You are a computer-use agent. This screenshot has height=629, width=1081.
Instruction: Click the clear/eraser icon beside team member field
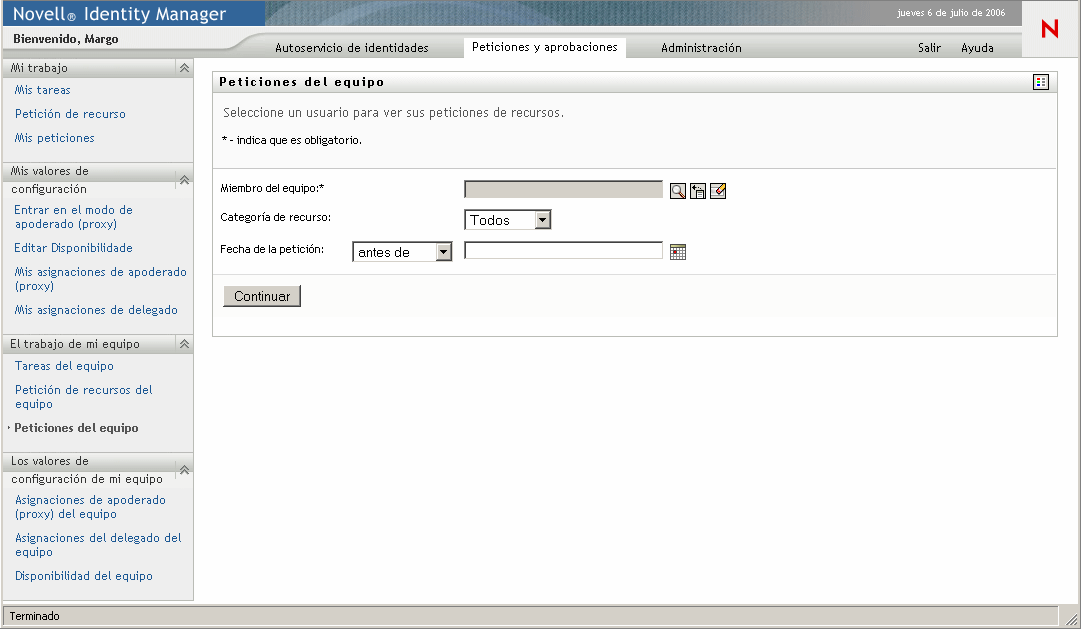point(718,191)
